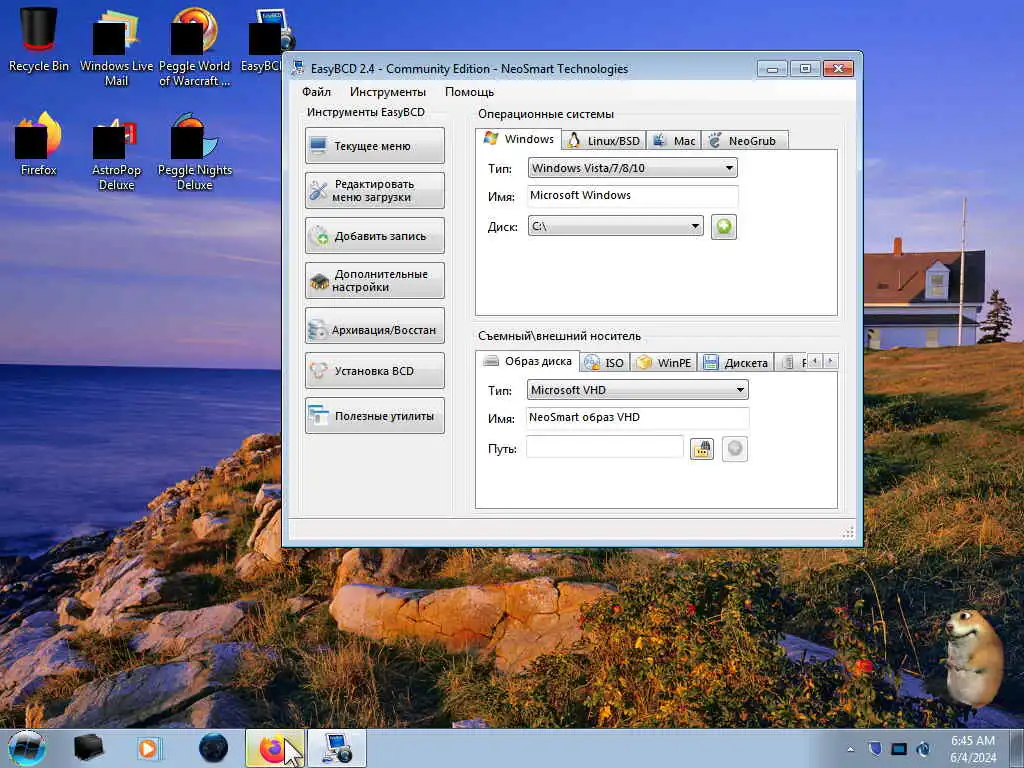Viewport: 1024px width, 768px height.
Task: Open the Текущее меню section
Action: [375, 146]
